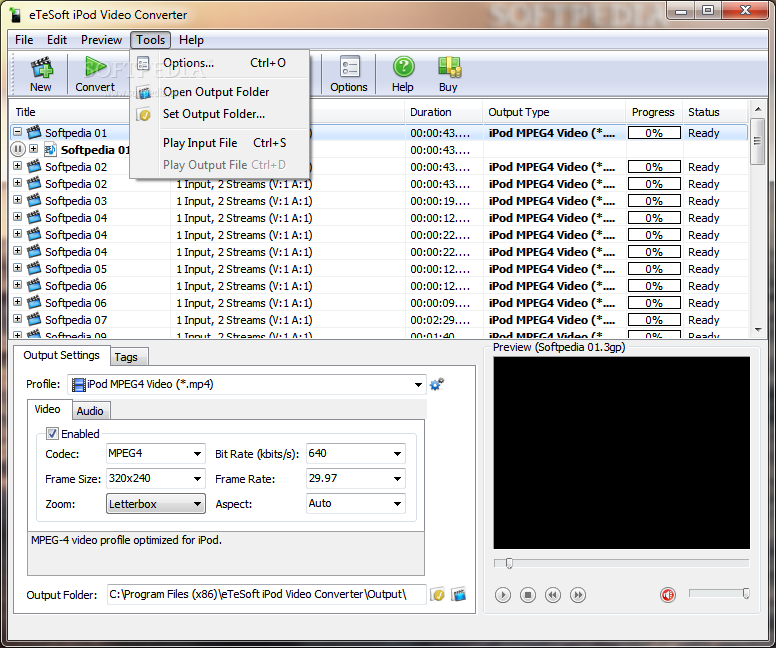The image size is (776, 648).
Task: Expand the Softpedia 05 row
Action: pyautogui.click(x=17, y=268)
